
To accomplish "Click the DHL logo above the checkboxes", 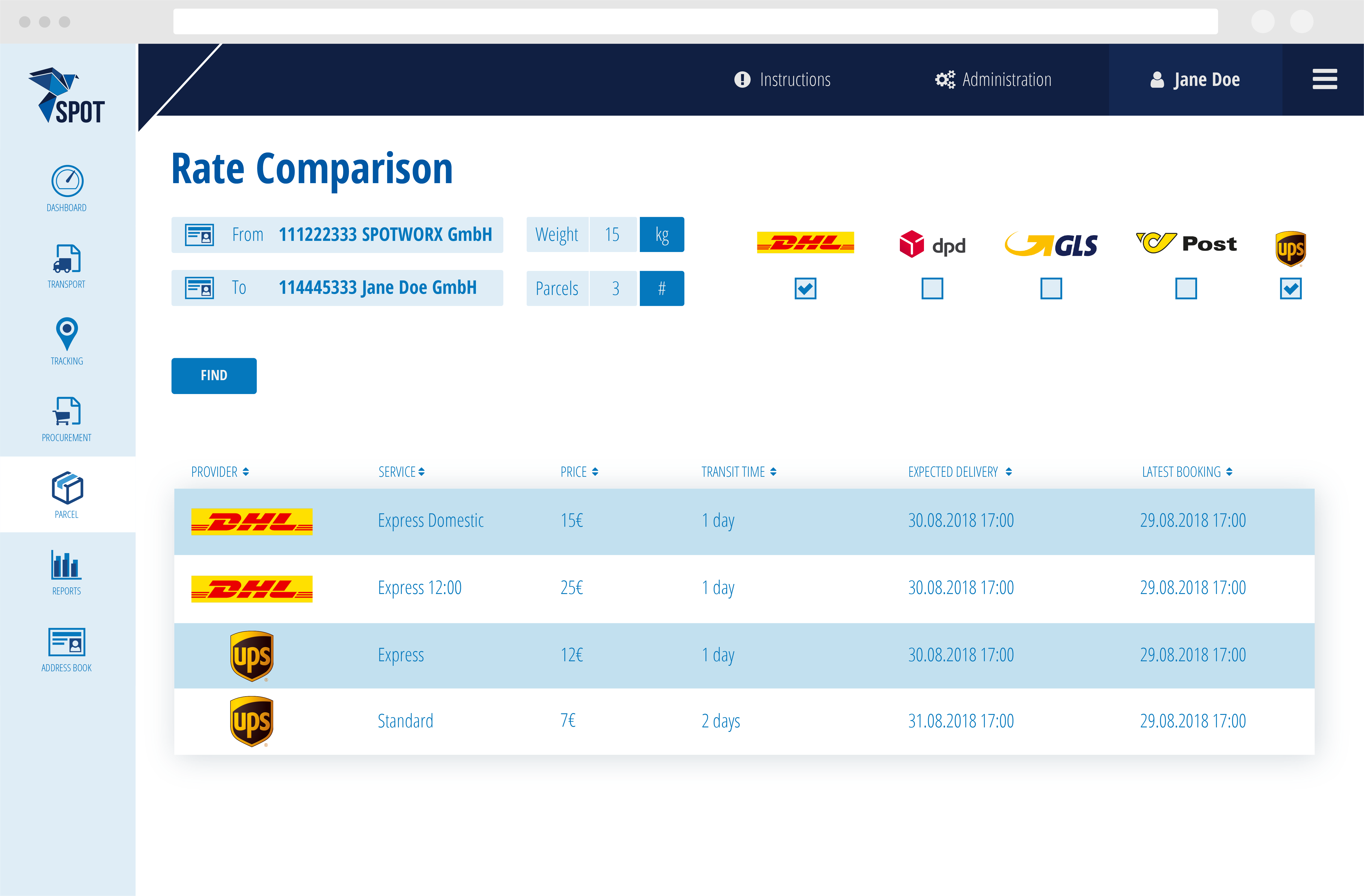I will [805, 242].
